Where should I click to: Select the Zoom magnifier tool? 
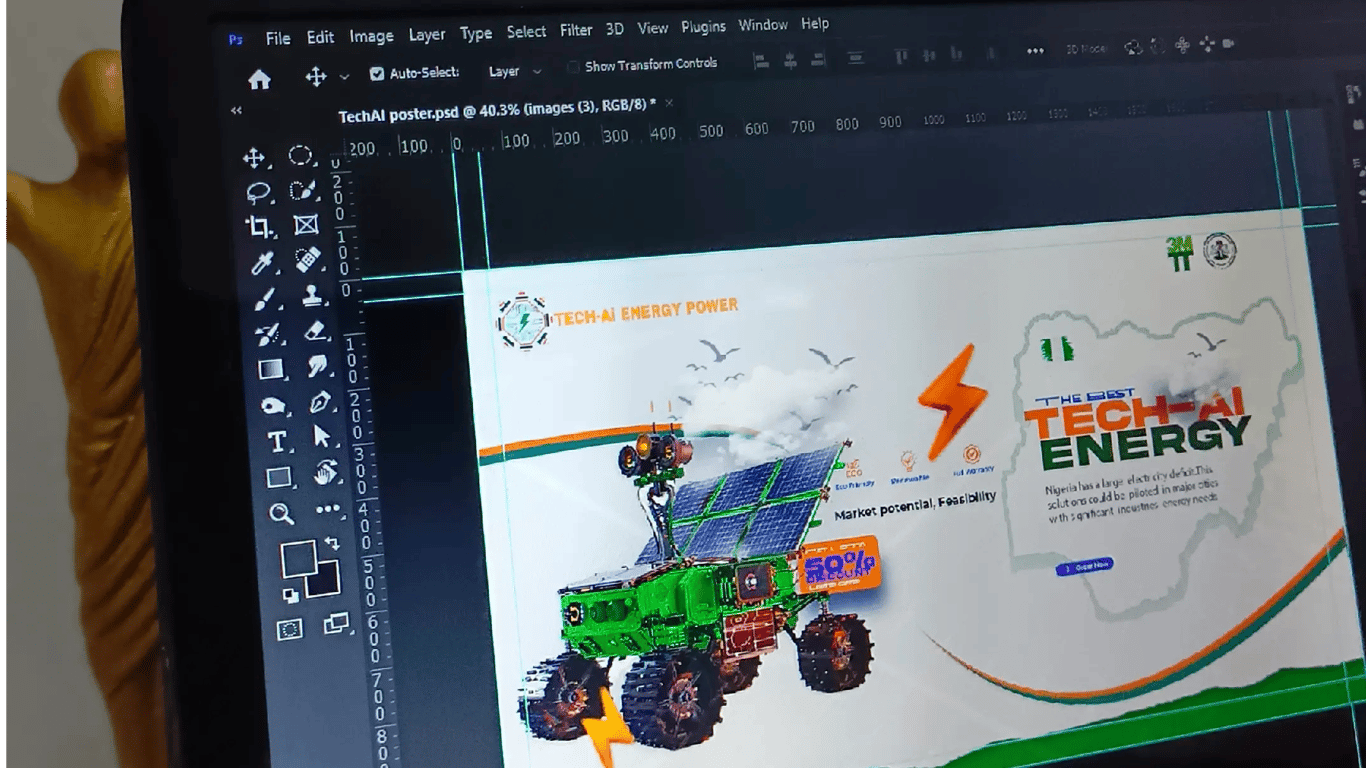(282, 514)
